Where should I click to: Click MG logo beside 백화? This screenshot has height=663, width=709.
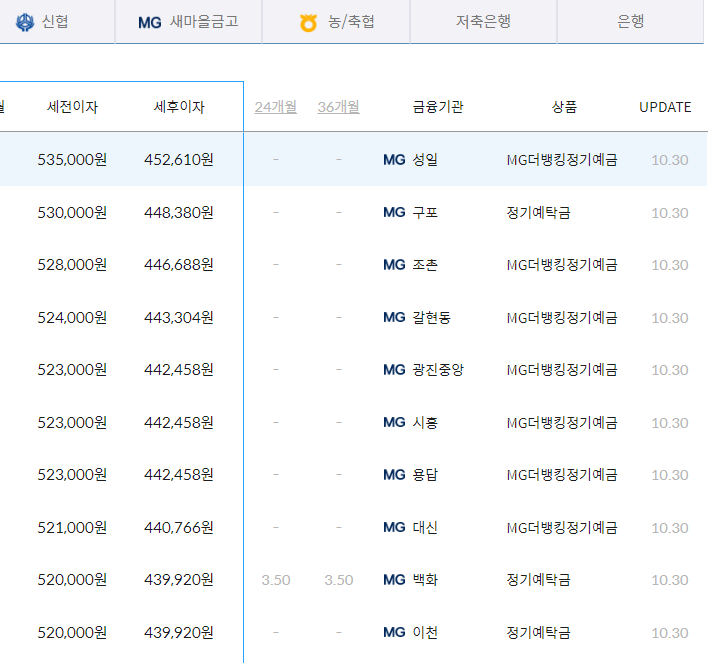click(394, 580)
